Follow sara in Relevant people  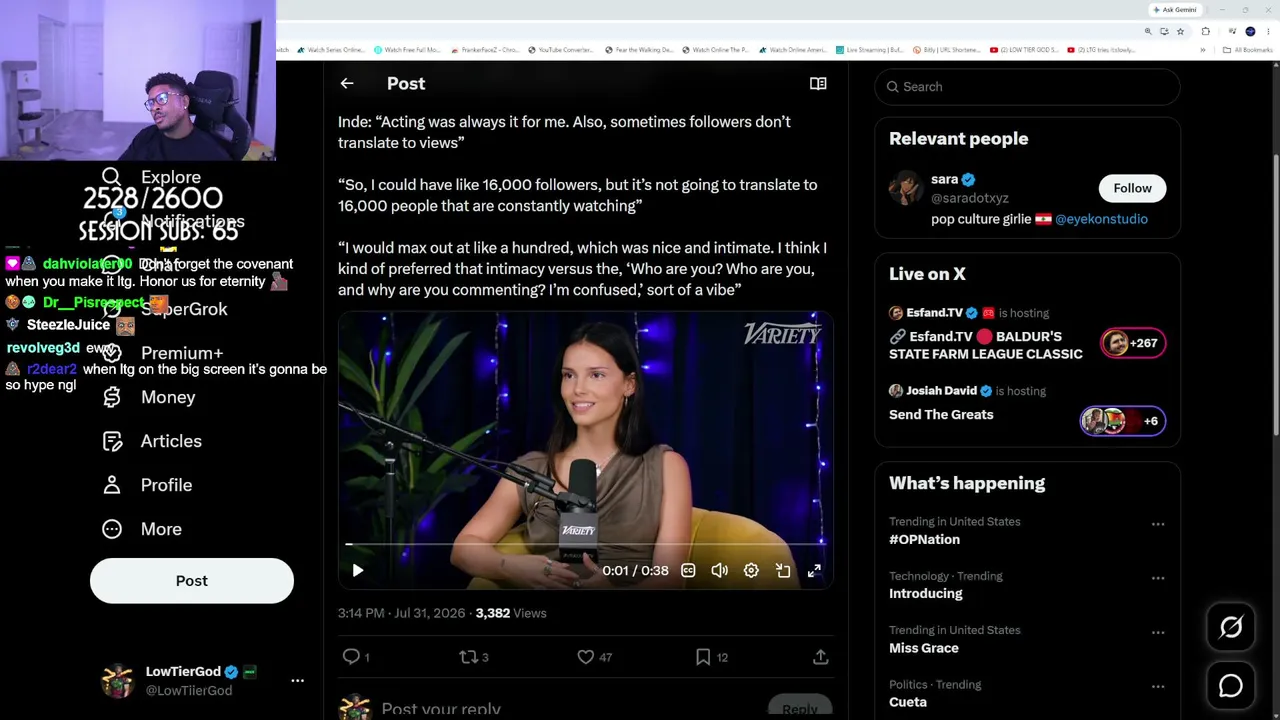point(1133,188)
